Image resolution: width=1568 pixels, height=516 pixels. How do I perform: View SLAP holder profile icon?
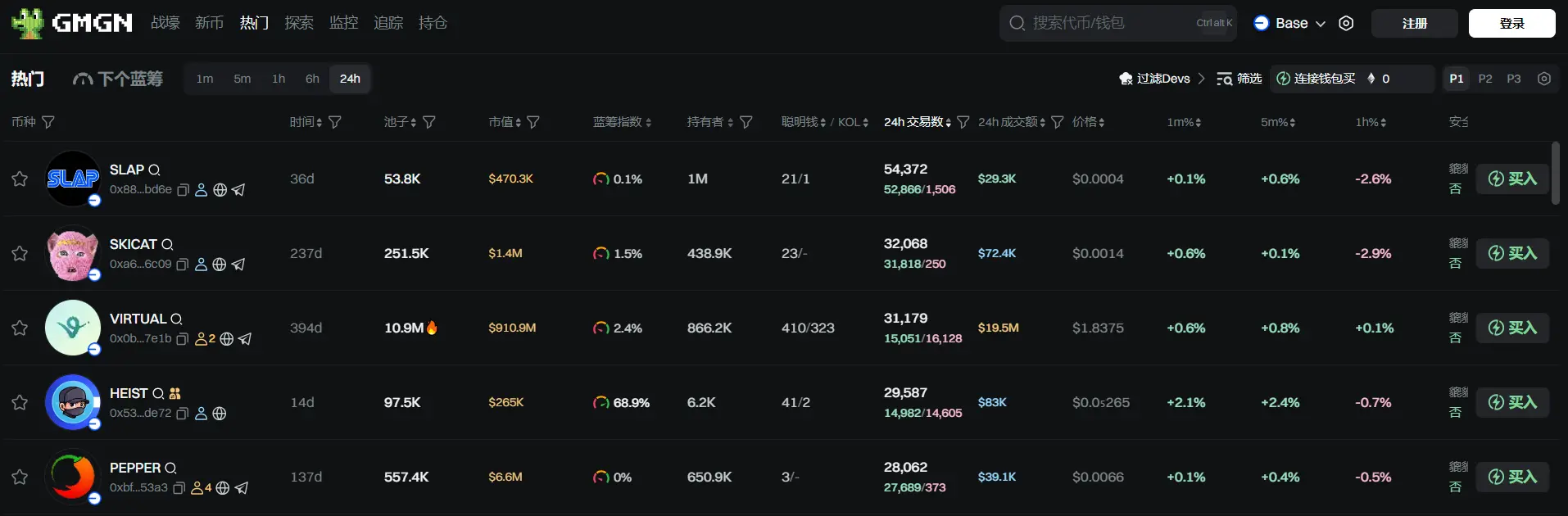tap(201, 190)
